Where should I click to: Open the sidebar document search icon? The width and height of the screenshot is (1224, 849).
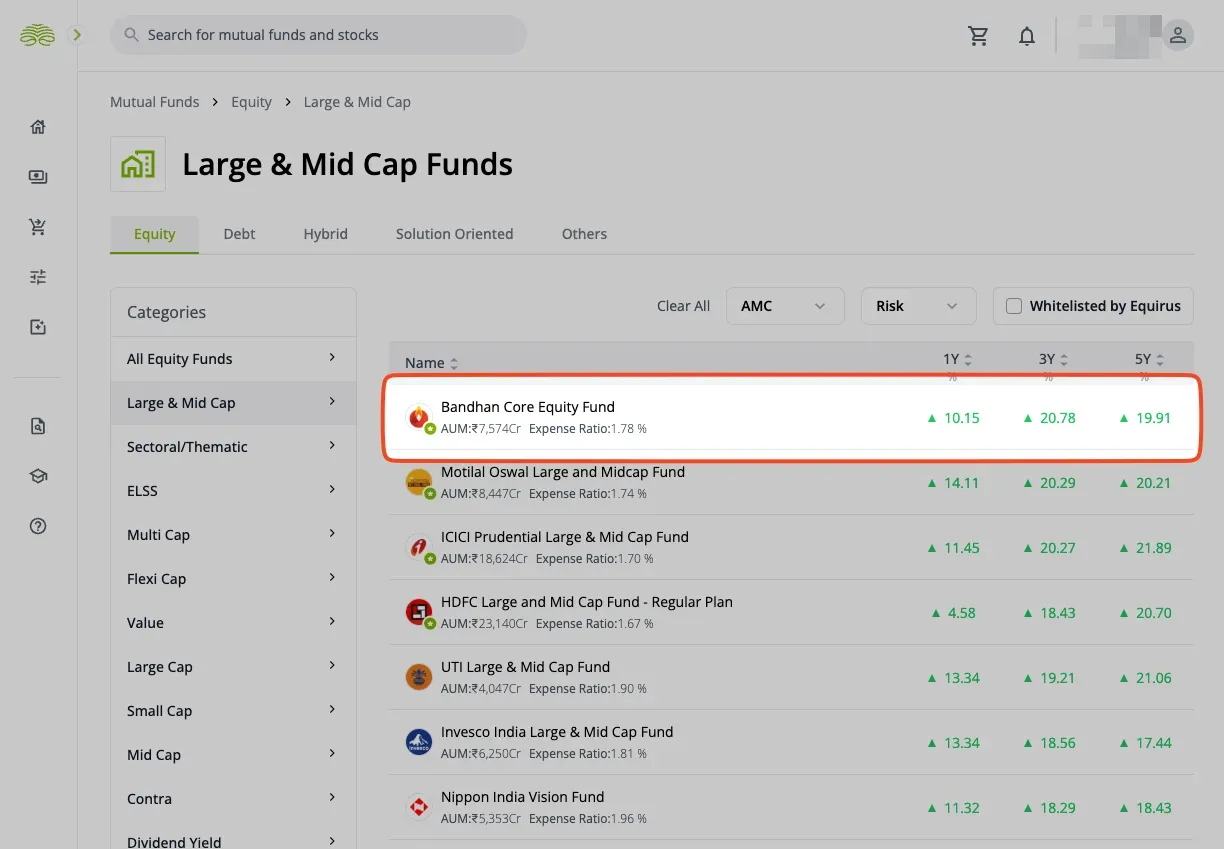[38, 427]
